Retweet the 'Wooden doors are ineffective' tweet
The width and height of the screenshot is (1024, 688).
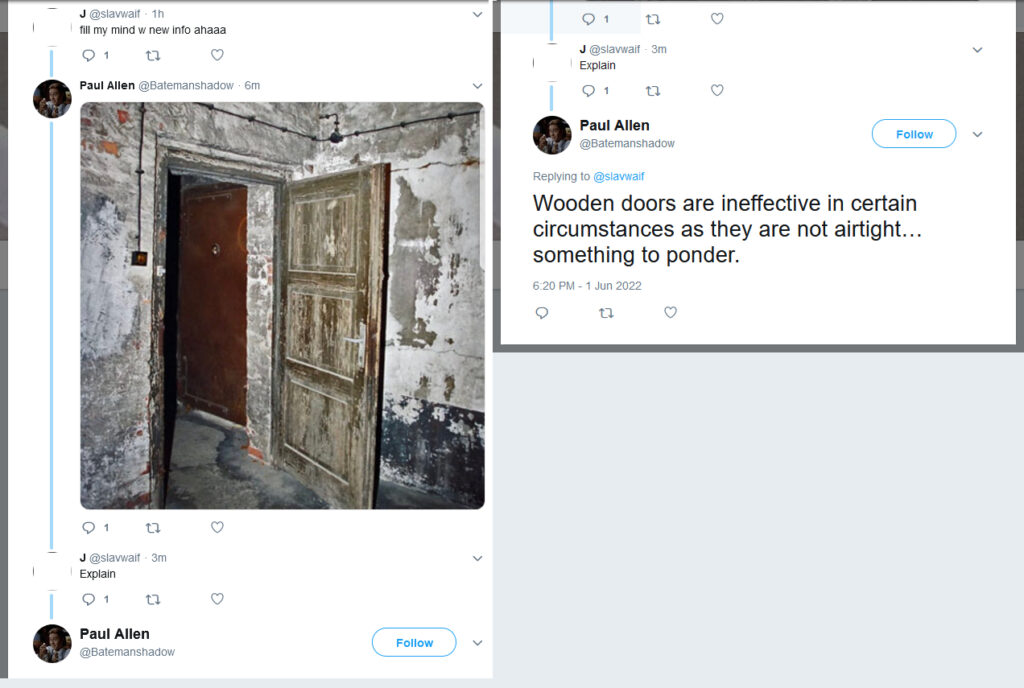[x=606, y=313]
